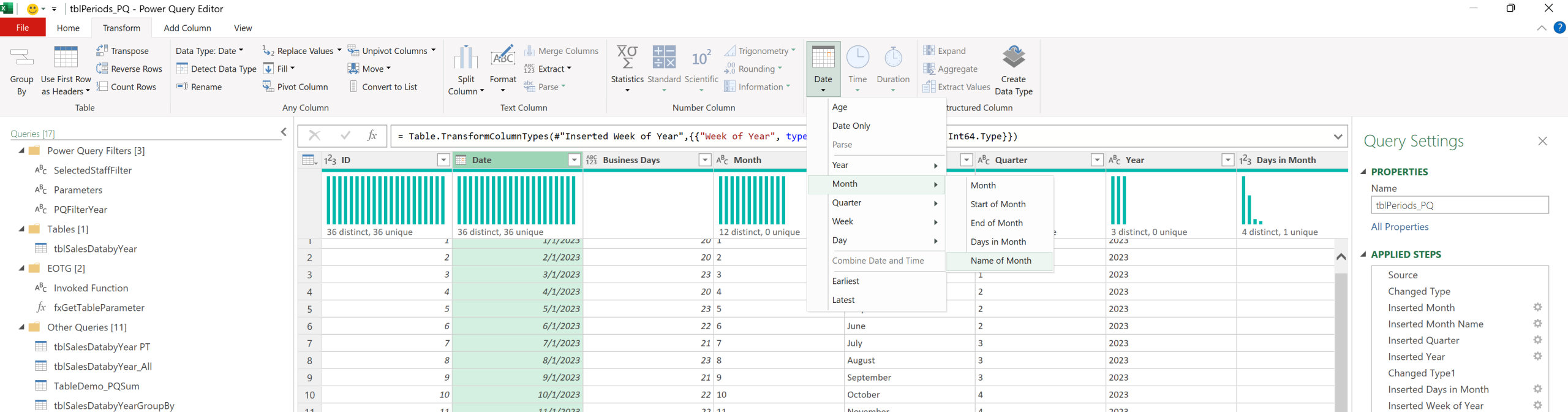1568x412 pixels.
Task: Click Extract Values tool
Action: (x=957, y=86)
